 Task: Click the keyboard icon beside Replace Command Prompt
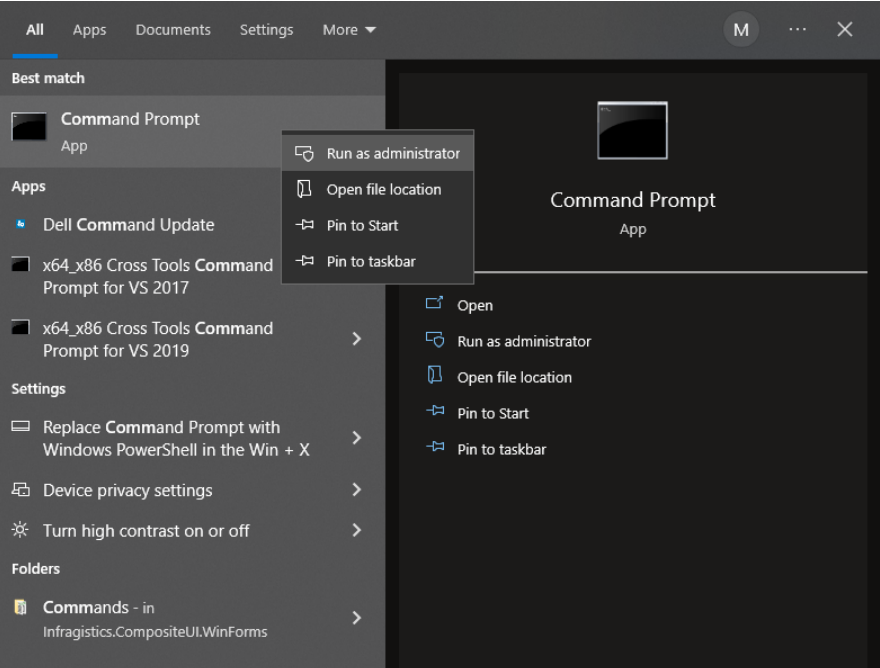21,426
